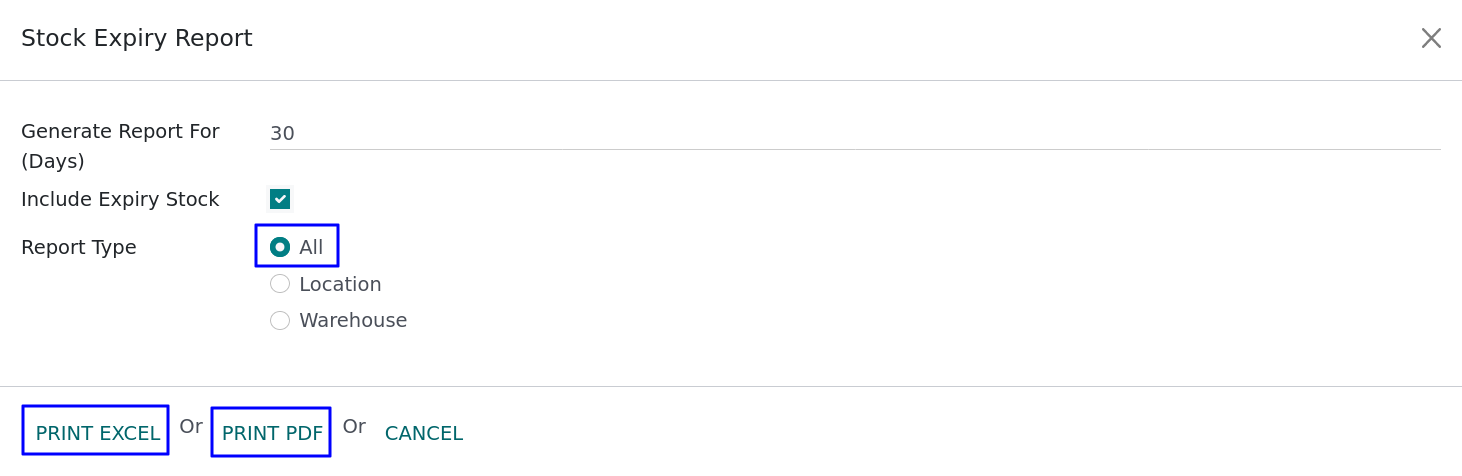Click the Include Expiry Stock label
This screenshot has height=476, width=1462.
[x=120, y=199]
